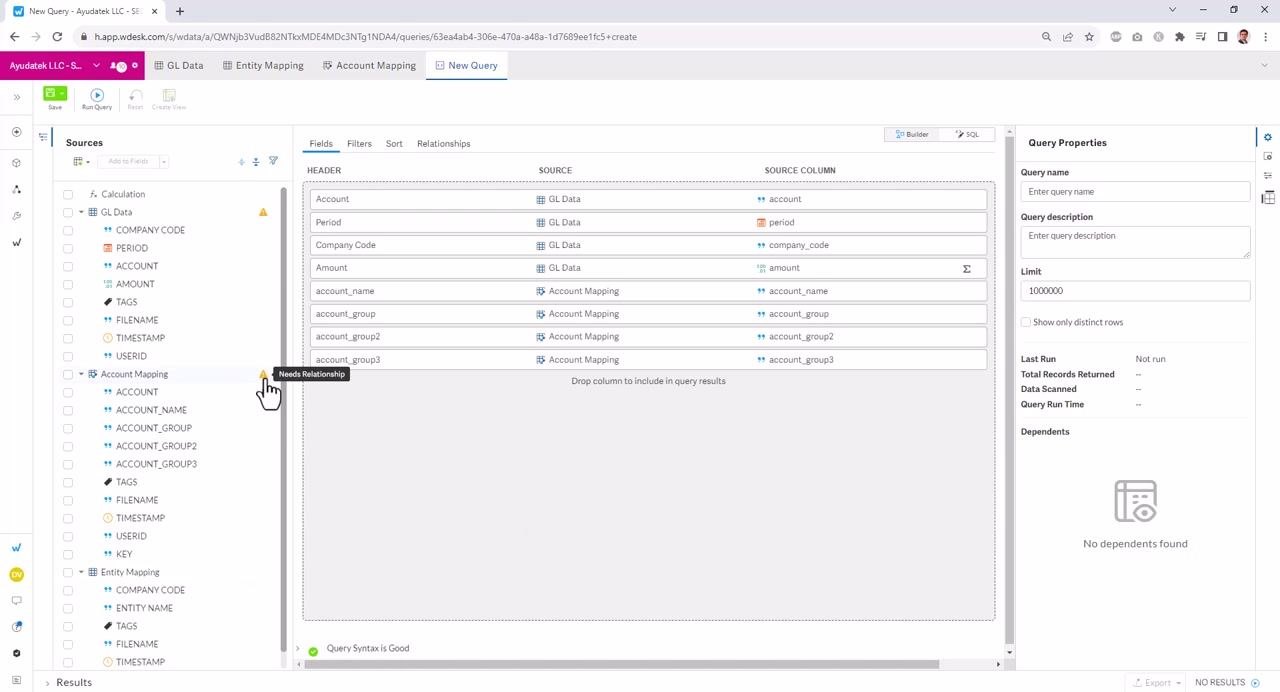Click the horizontal scrollbar under fields

[x=620, y=664]
